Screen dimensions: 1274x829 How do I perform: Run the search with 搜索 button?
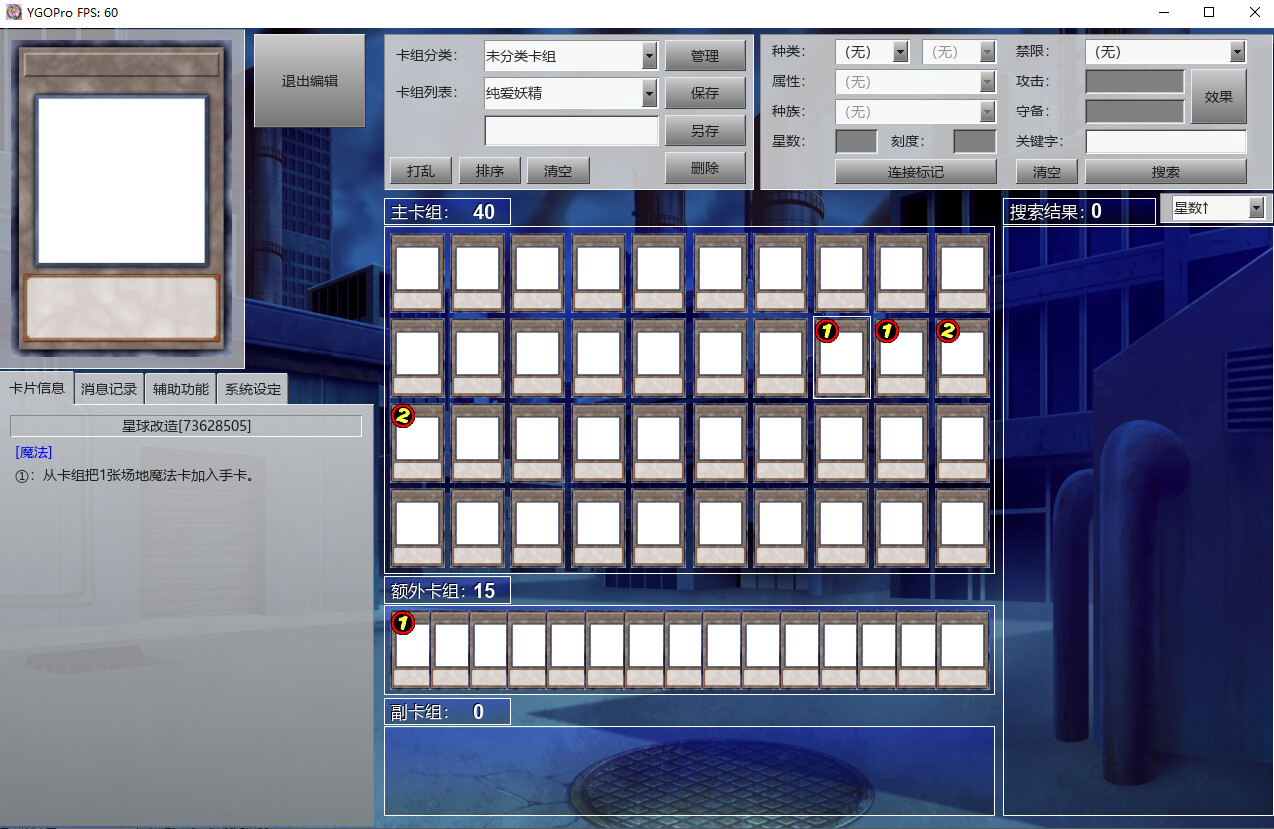coord(1166,171)
